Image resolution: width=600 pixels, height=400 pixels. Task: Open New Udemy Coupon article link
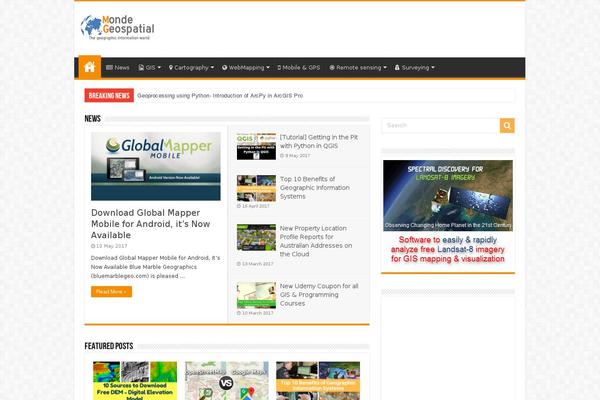point(318,294)
